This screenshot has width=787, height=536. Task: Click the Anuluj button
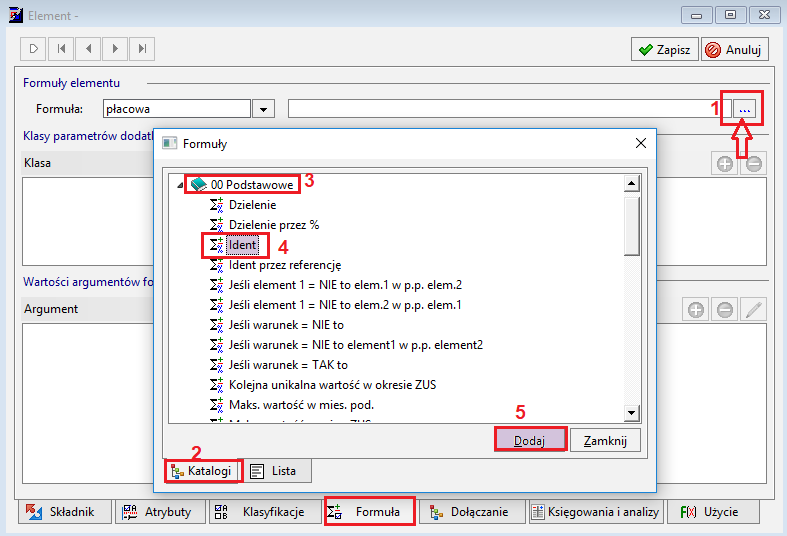coord(734,49)
